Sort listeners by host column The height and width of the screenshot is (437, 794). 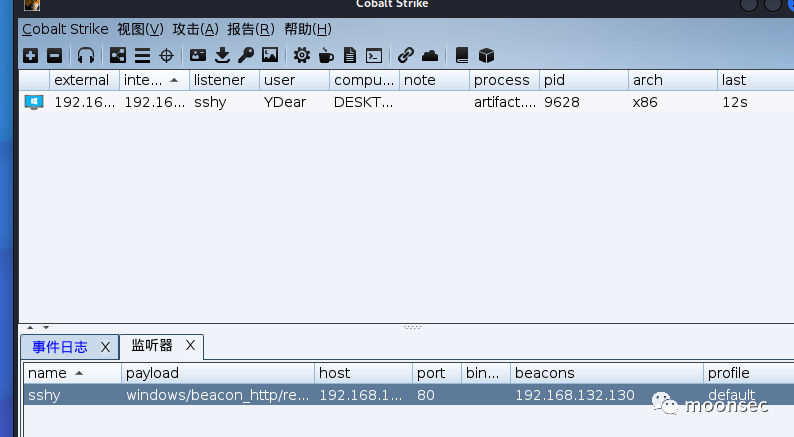pos(363,373)
